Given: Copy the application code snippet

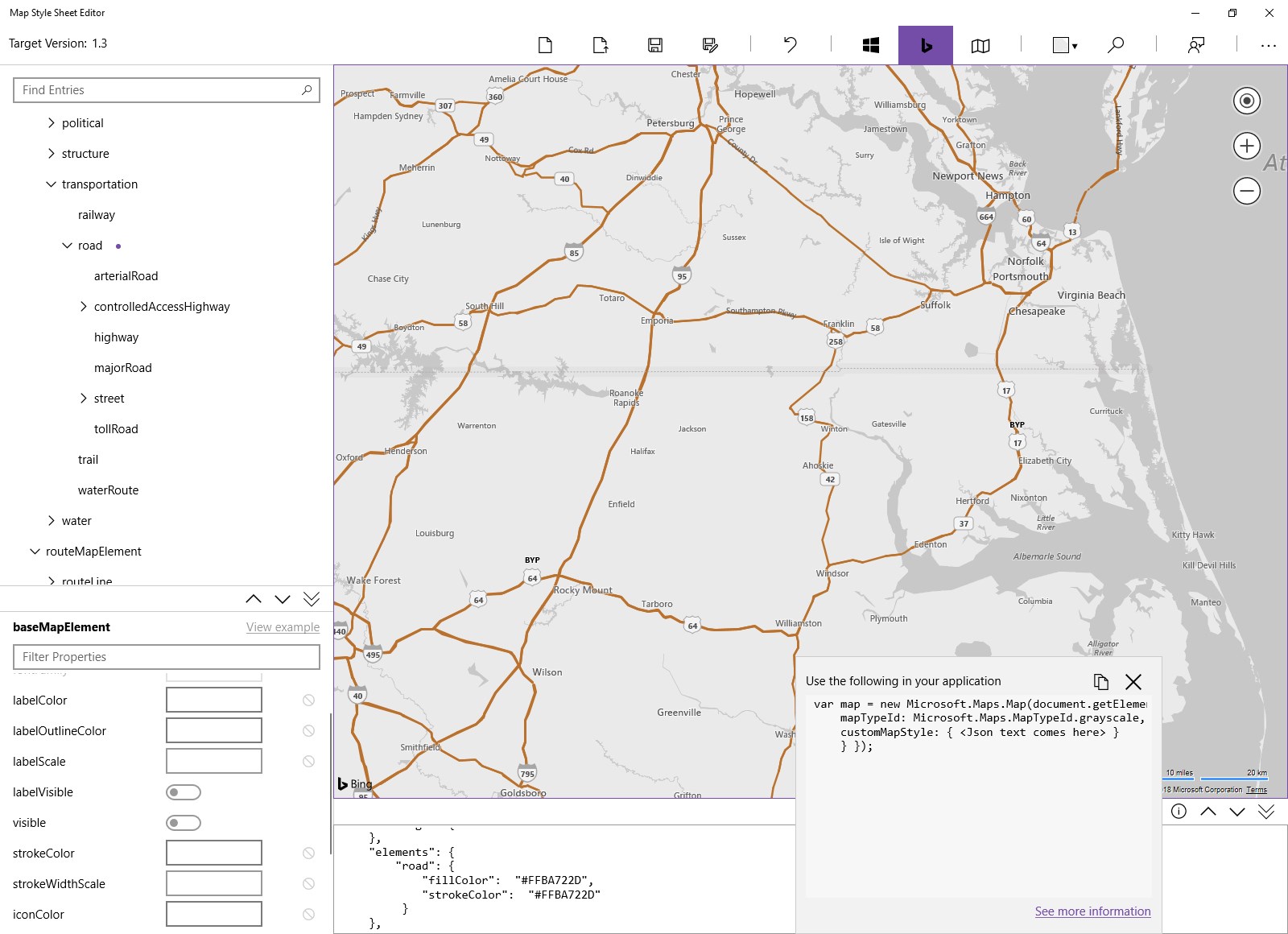Looking at the screenshot, I should click(x=1101, y=682).
